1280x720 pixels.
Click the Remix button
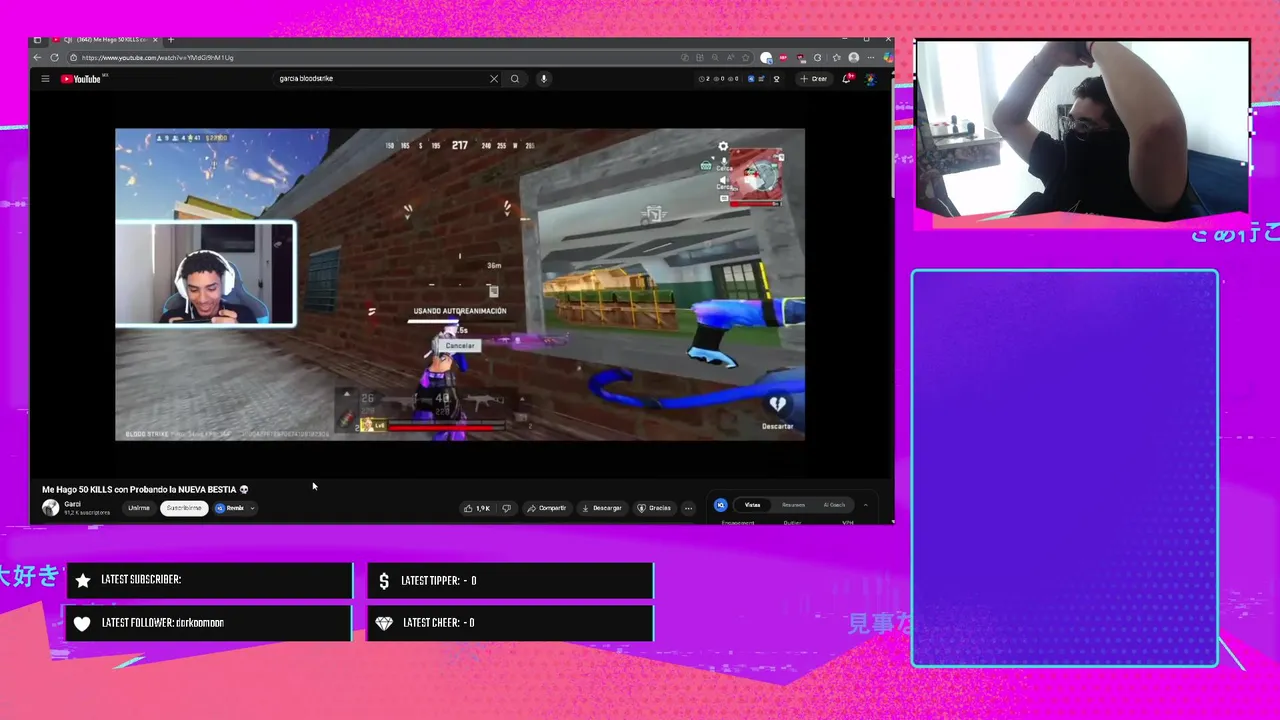pos(230,508)
